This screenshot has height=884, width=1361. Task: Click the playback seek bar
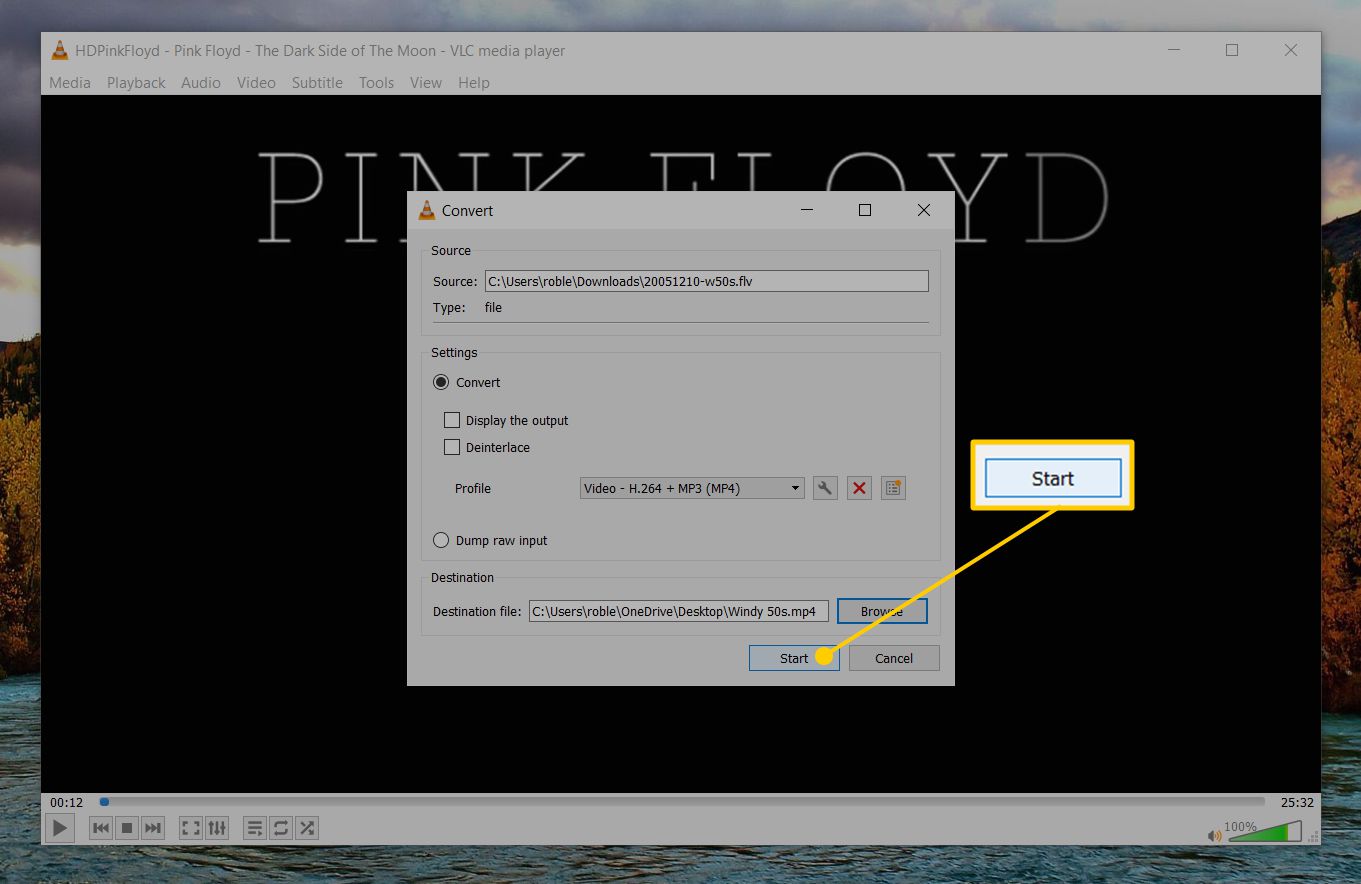pyautogui.click(x=682, y=802)
